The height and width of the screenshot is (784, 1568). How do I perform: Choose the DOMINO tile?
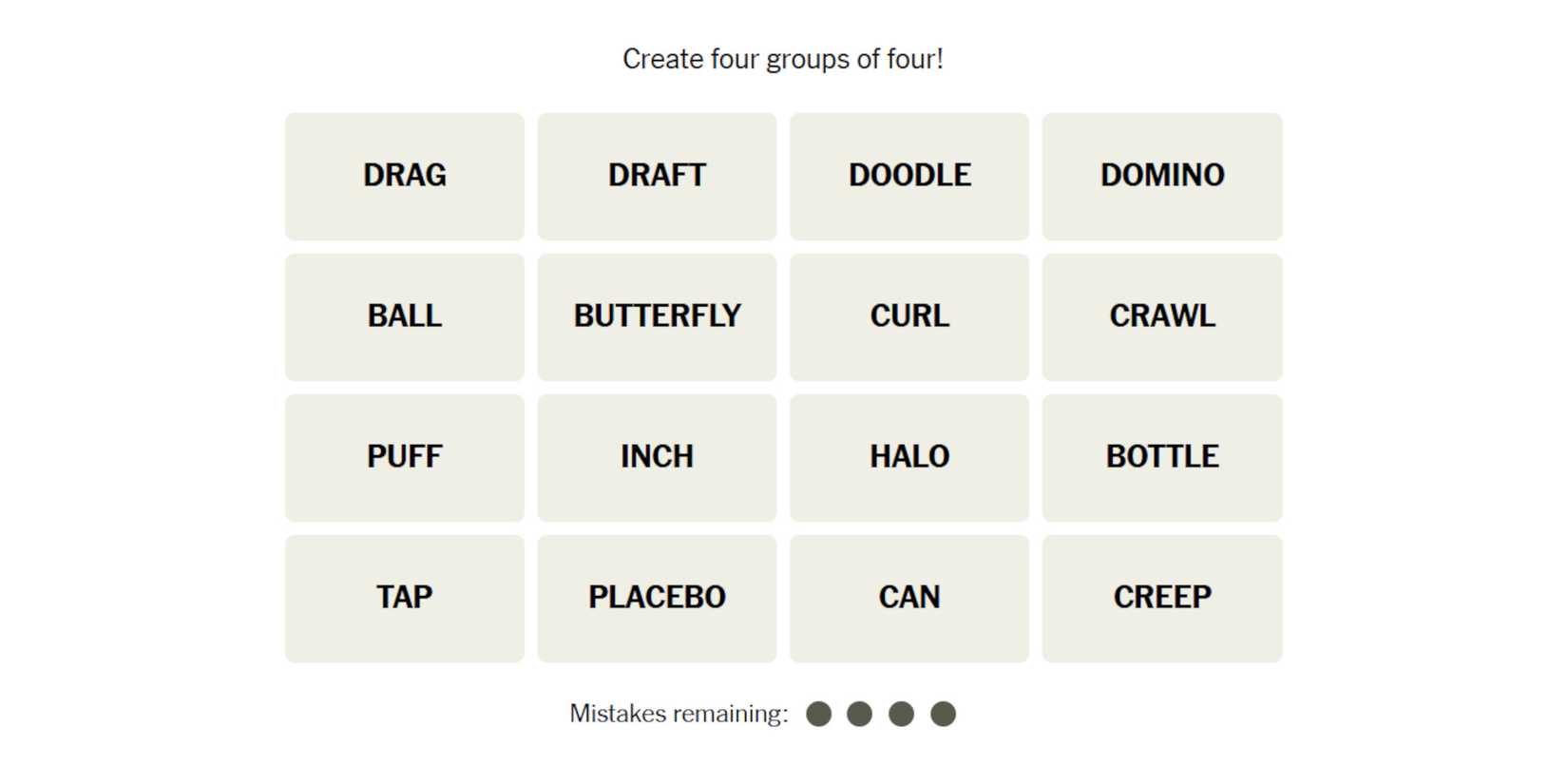coord(1162,176)
